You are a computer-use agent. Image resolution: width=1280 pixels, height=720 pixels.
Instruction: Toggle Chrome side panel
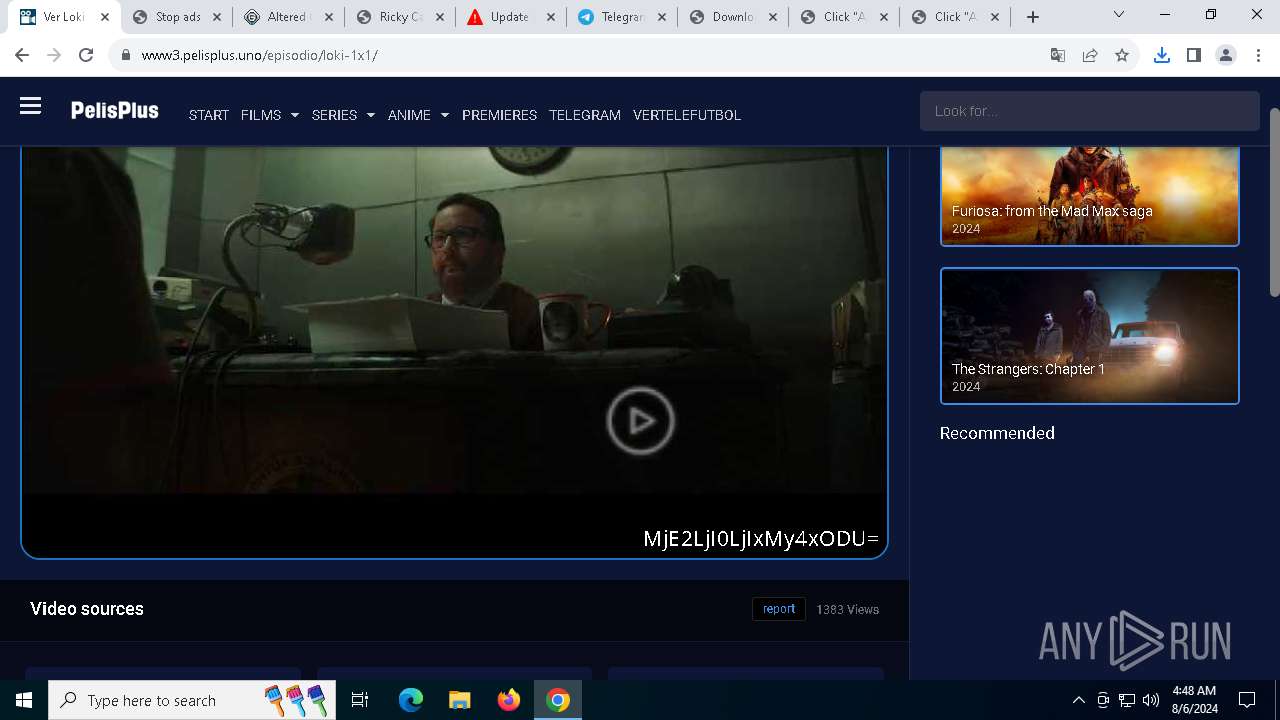(x=1193, y=56)
